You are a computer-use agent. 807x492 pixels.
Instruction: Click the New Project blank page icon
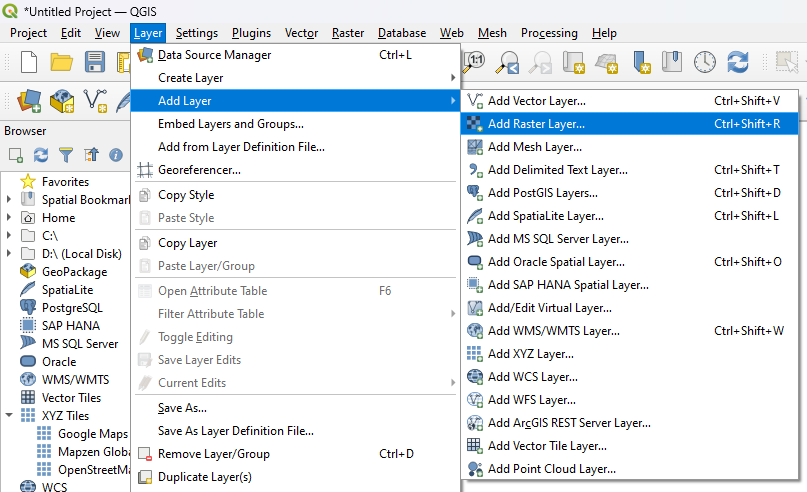point(29,62)
